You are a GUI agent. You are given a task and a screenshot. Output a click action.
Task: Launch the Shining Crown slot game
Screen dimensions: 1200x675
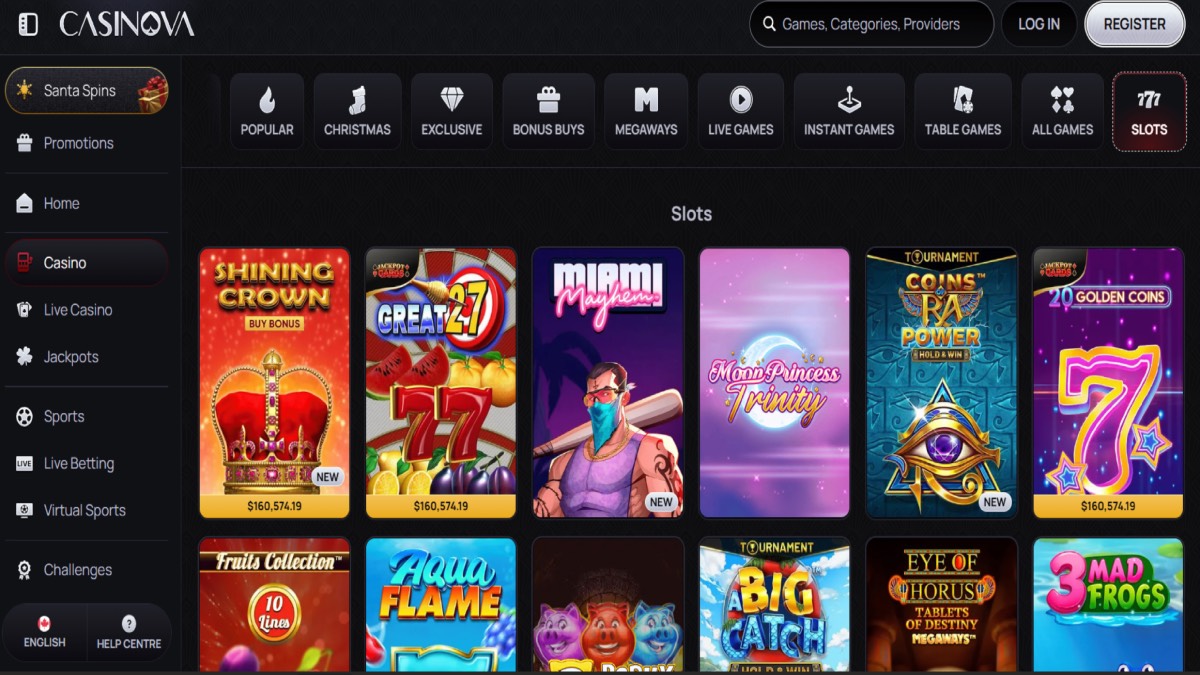tap(274, 382)
